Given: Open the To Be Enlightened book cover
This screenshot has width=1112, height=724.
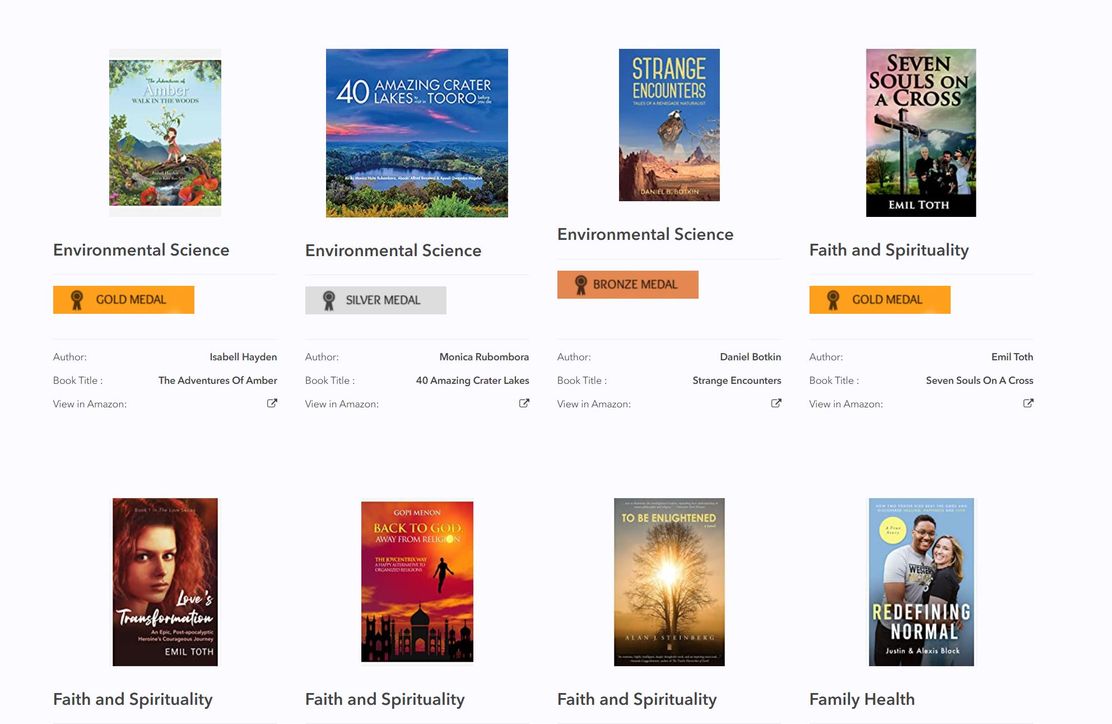Looking at the screenshot, I should coord(669,581).
